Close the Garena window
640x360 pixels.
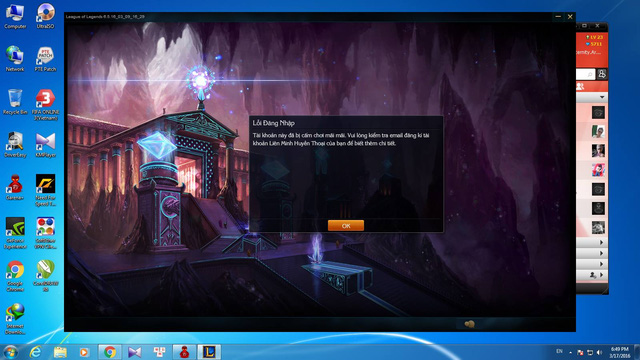pyautogui.click(x=598, y=26)
